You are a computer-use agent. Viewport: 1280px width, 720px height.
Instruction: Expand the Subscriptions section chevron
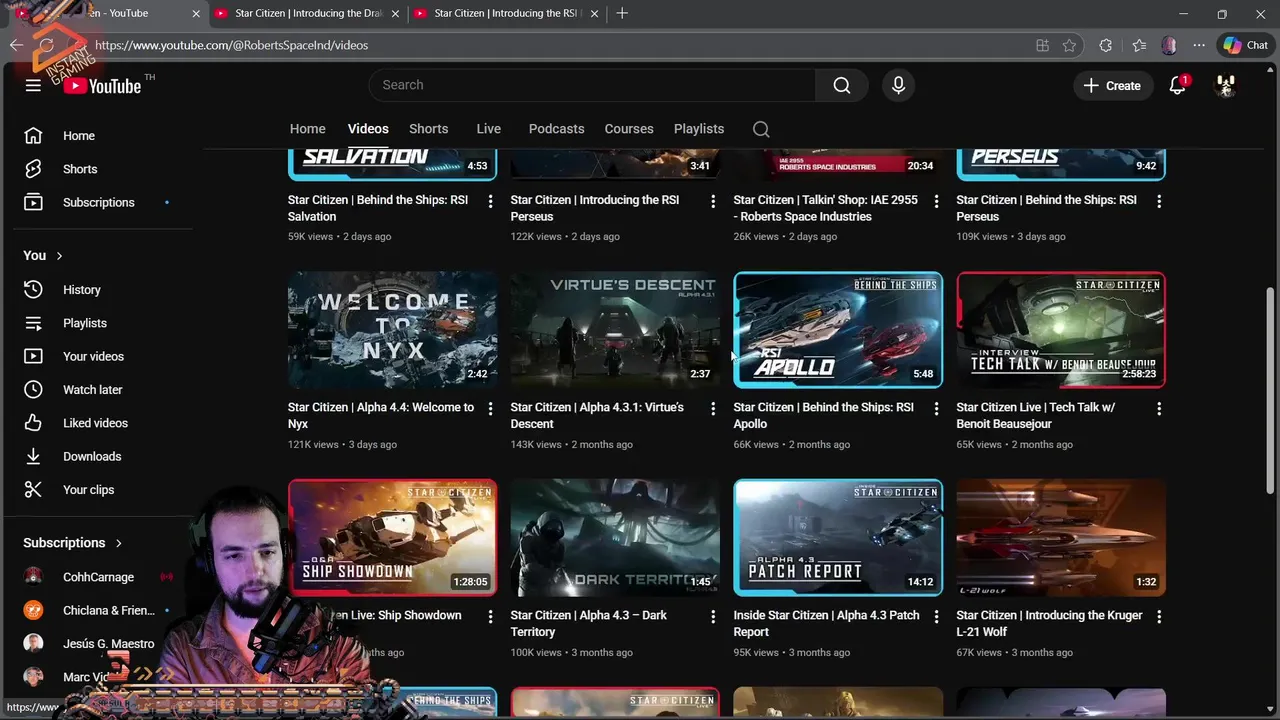click(118, 543)
